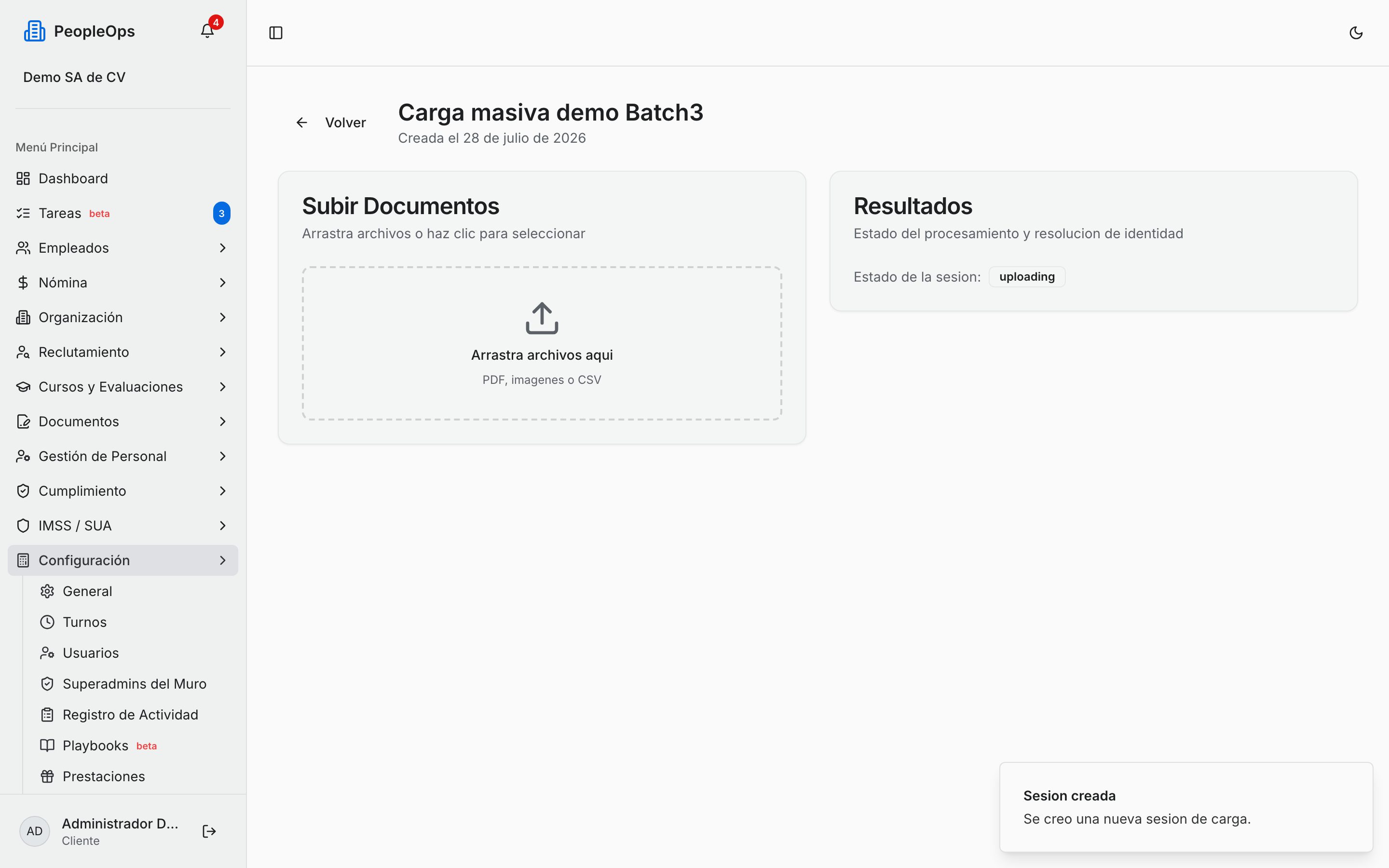
Task: Click the Usuarios user-gear icon
Action: (x=47, y=653)
